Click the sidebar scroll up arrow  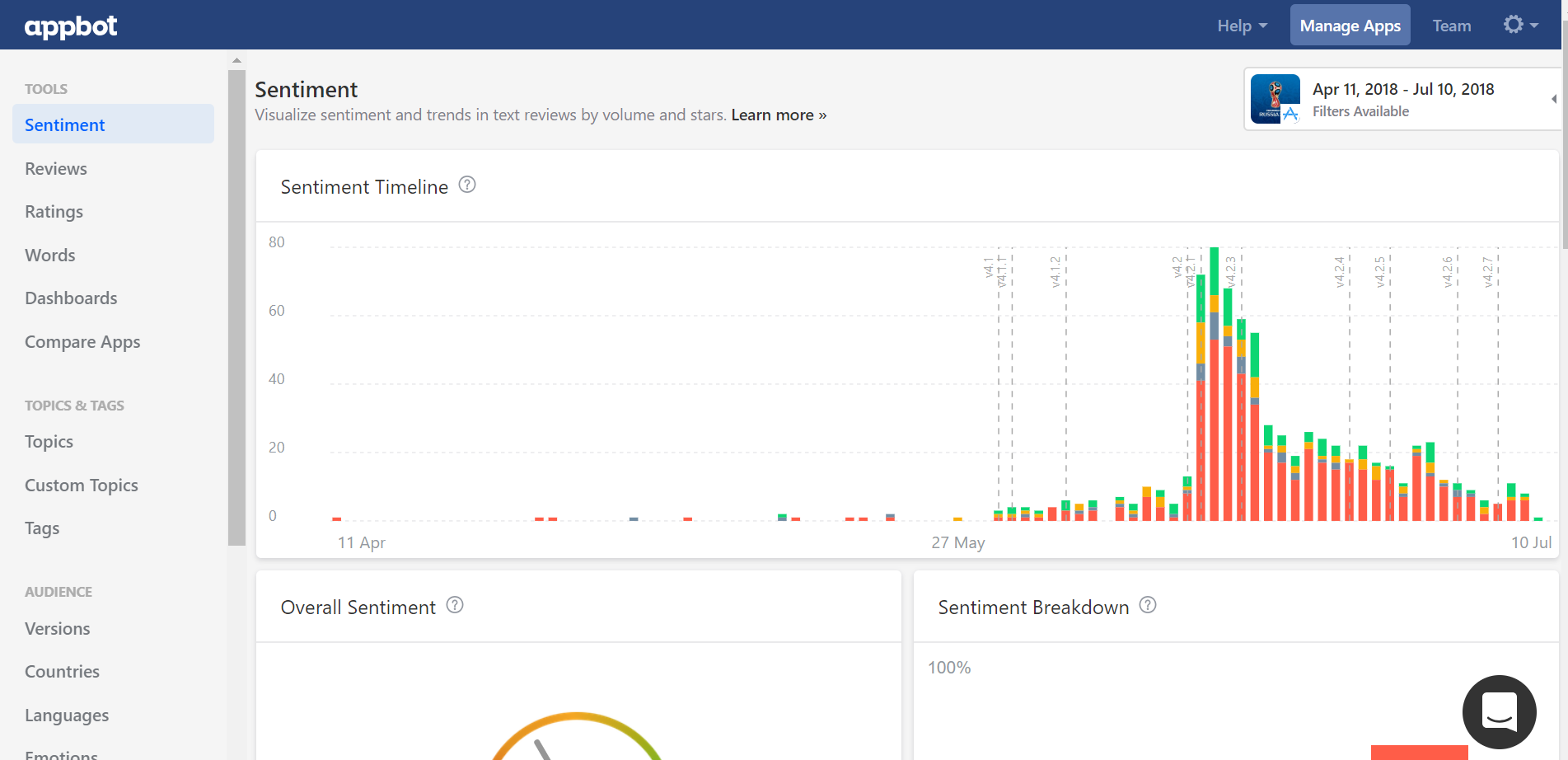coord(236,60)
